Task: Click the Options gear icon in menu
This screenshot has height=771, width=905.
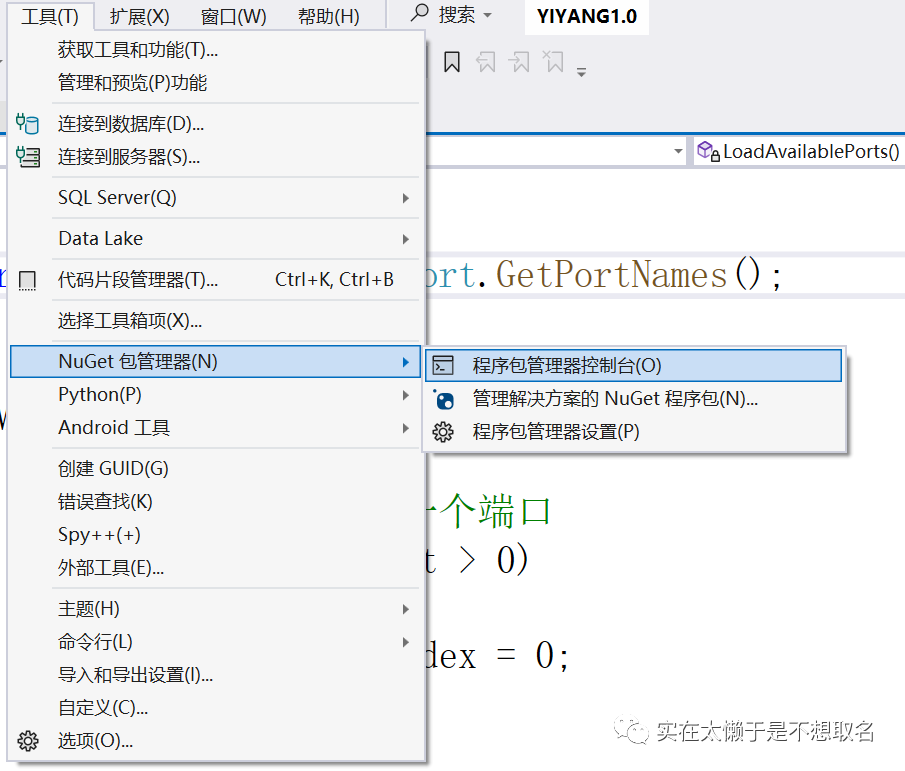Action: click(28, 741)
